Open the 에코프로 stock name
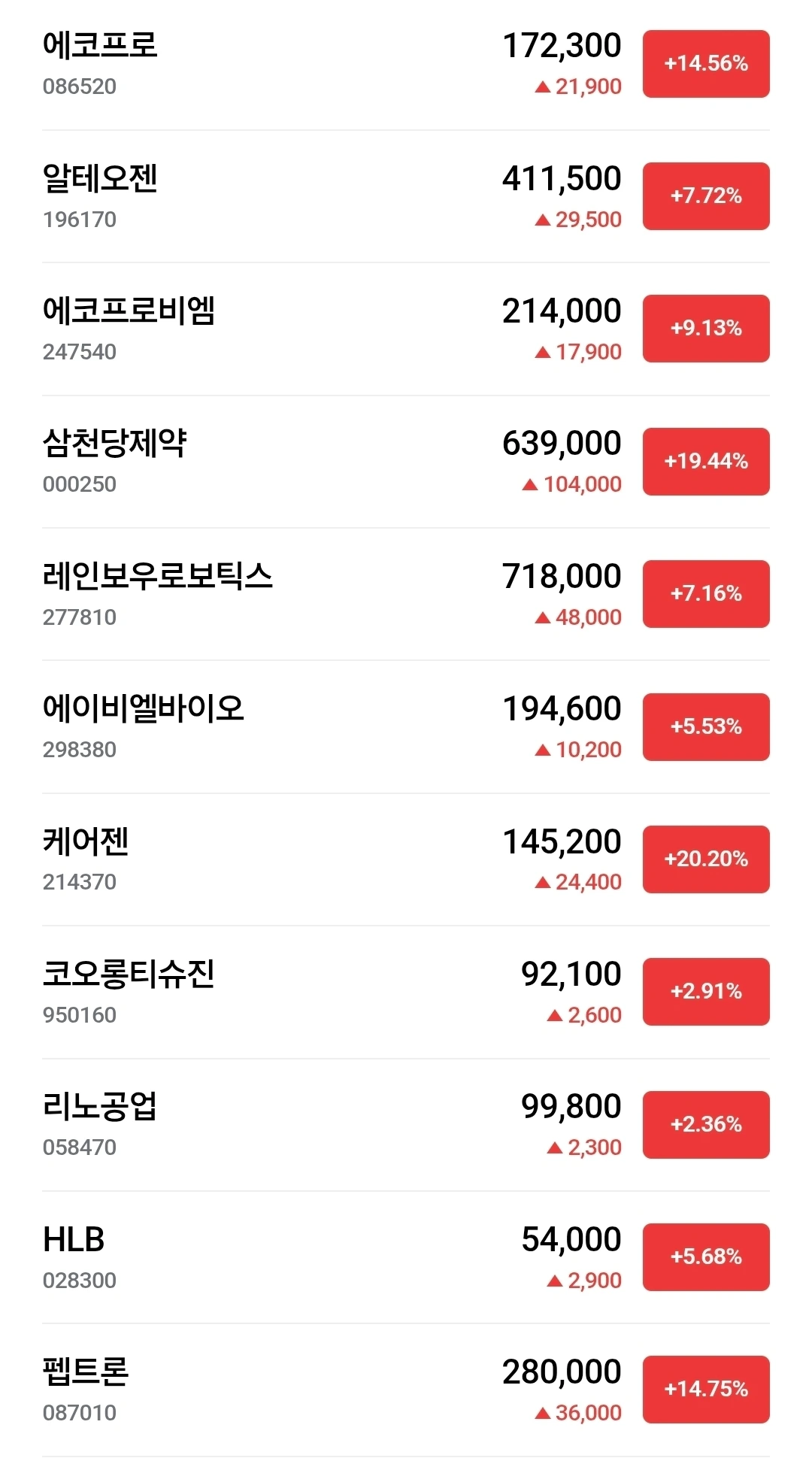 (100, 45)
